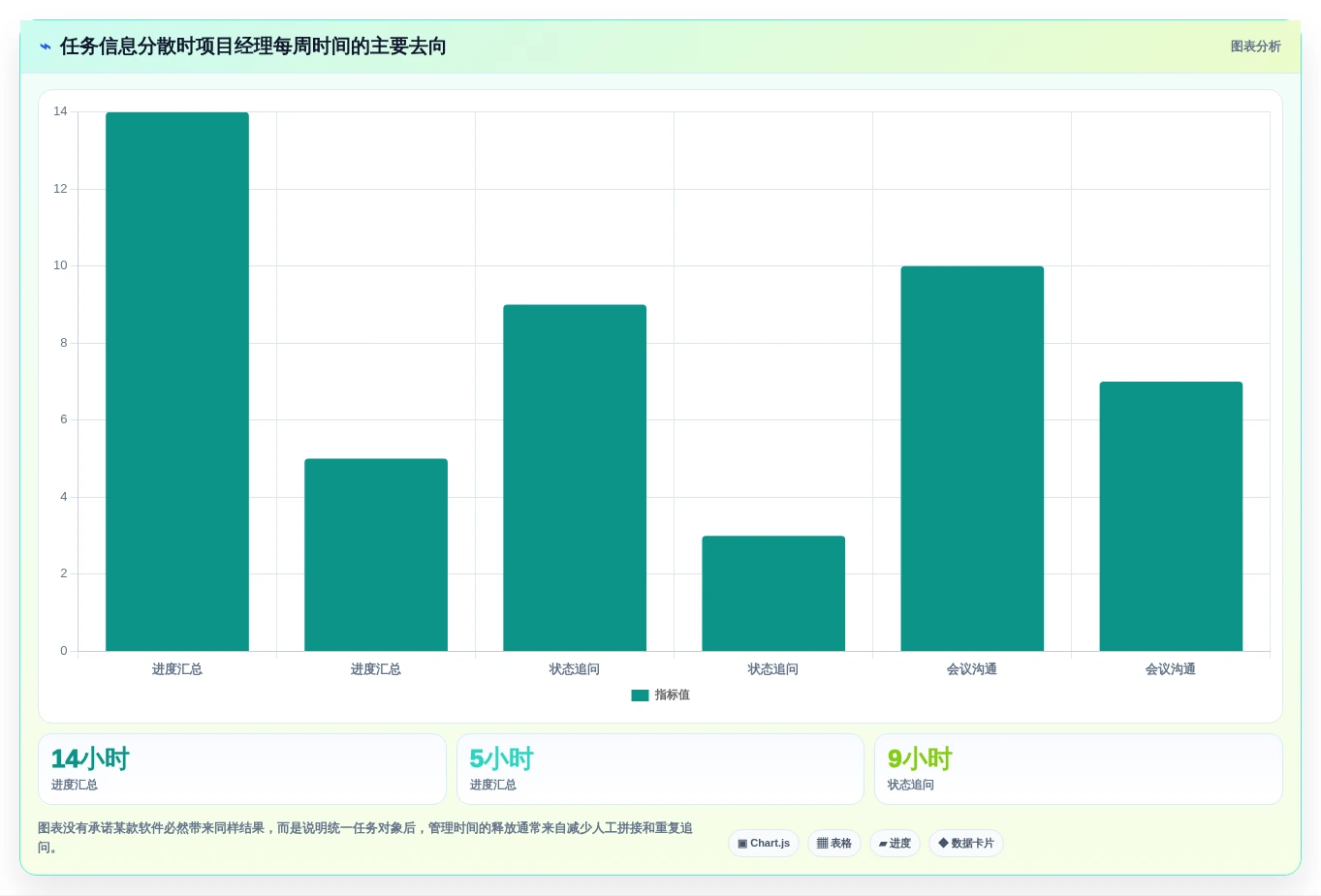Click the y-axis label 10
The image size is (1321, 896).
click(x=60, y=265)
